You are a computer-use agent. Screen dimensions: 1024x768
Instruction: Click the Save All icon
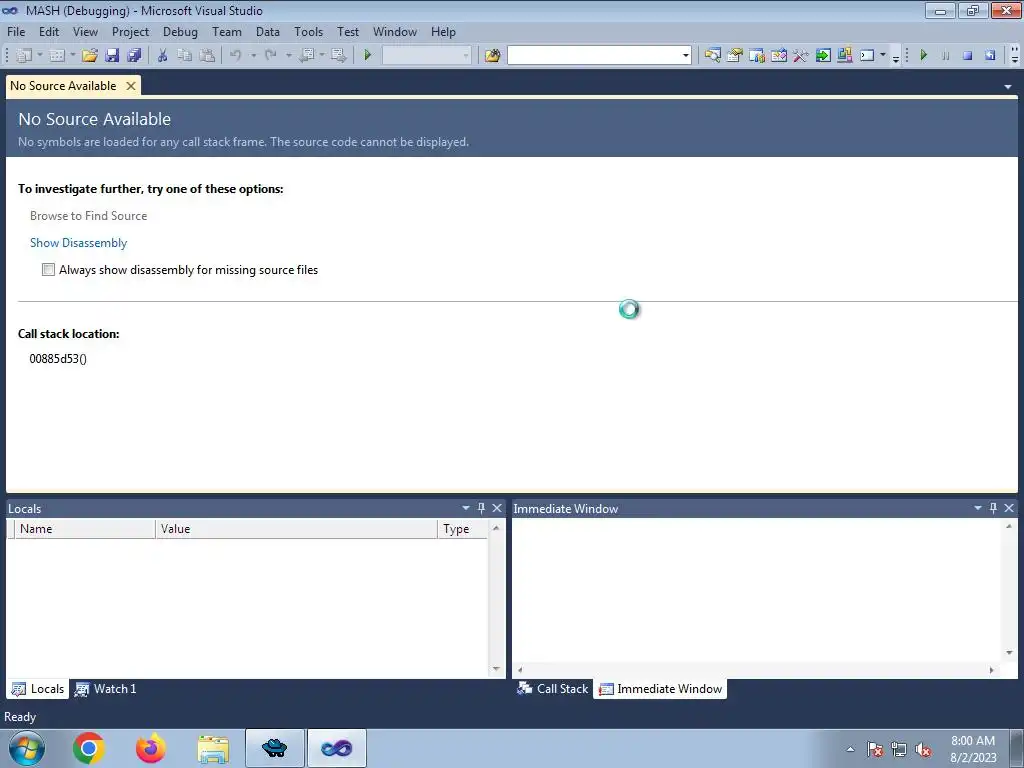click(135, 56)
